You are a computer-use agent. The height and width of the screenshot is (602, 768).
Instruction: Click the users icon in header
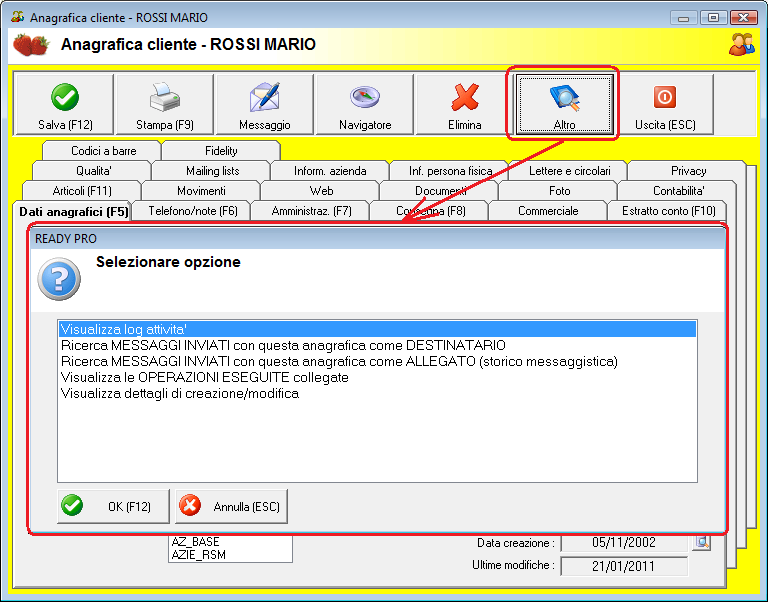[x=741, y=44]
